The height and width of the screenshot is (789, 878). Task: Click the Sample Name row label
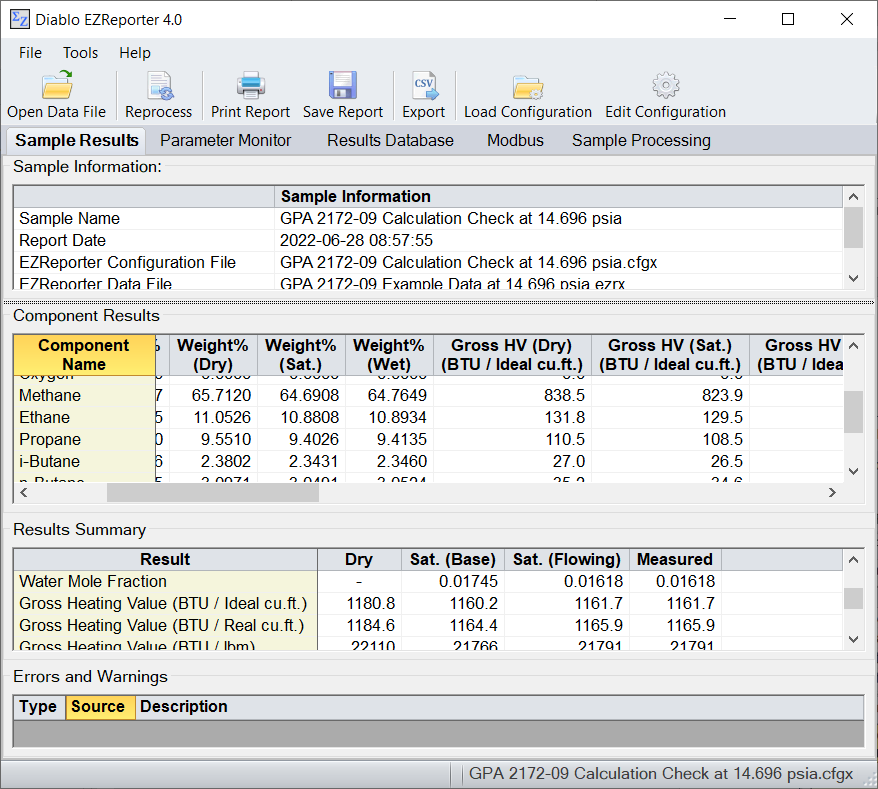[69, 218]
